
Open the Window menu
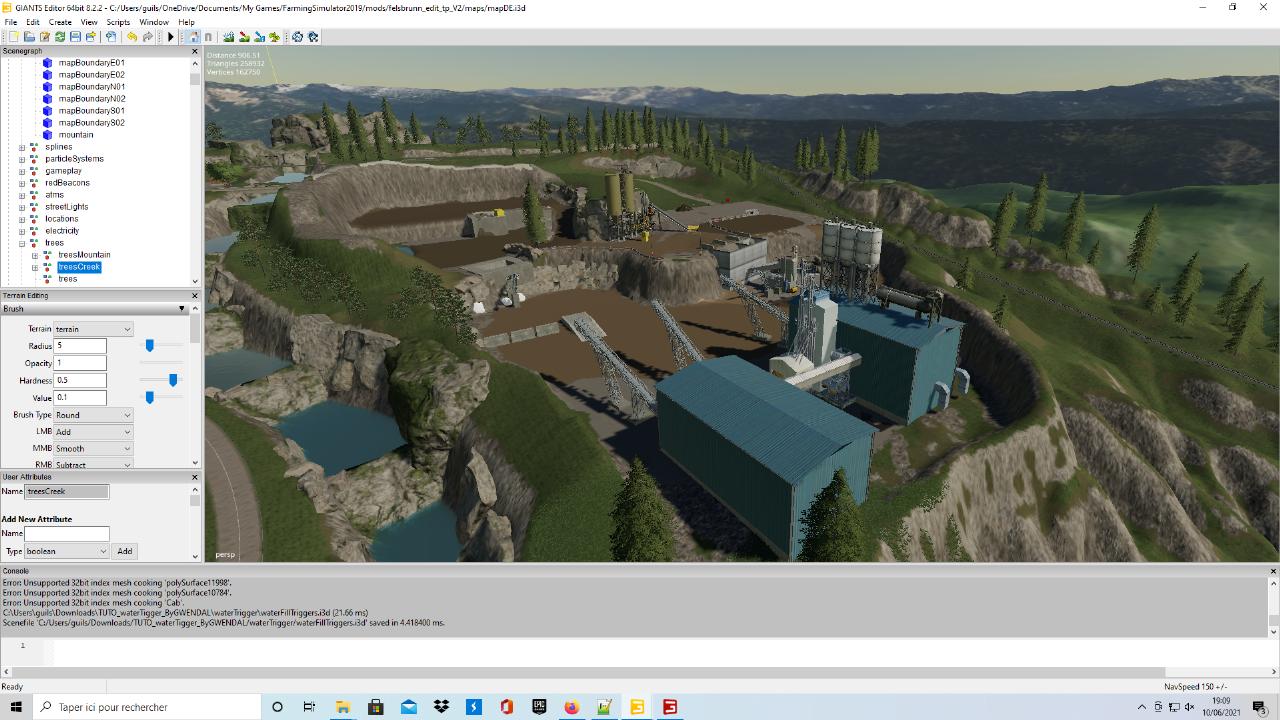pyautogui.click(x=154, y=22)
